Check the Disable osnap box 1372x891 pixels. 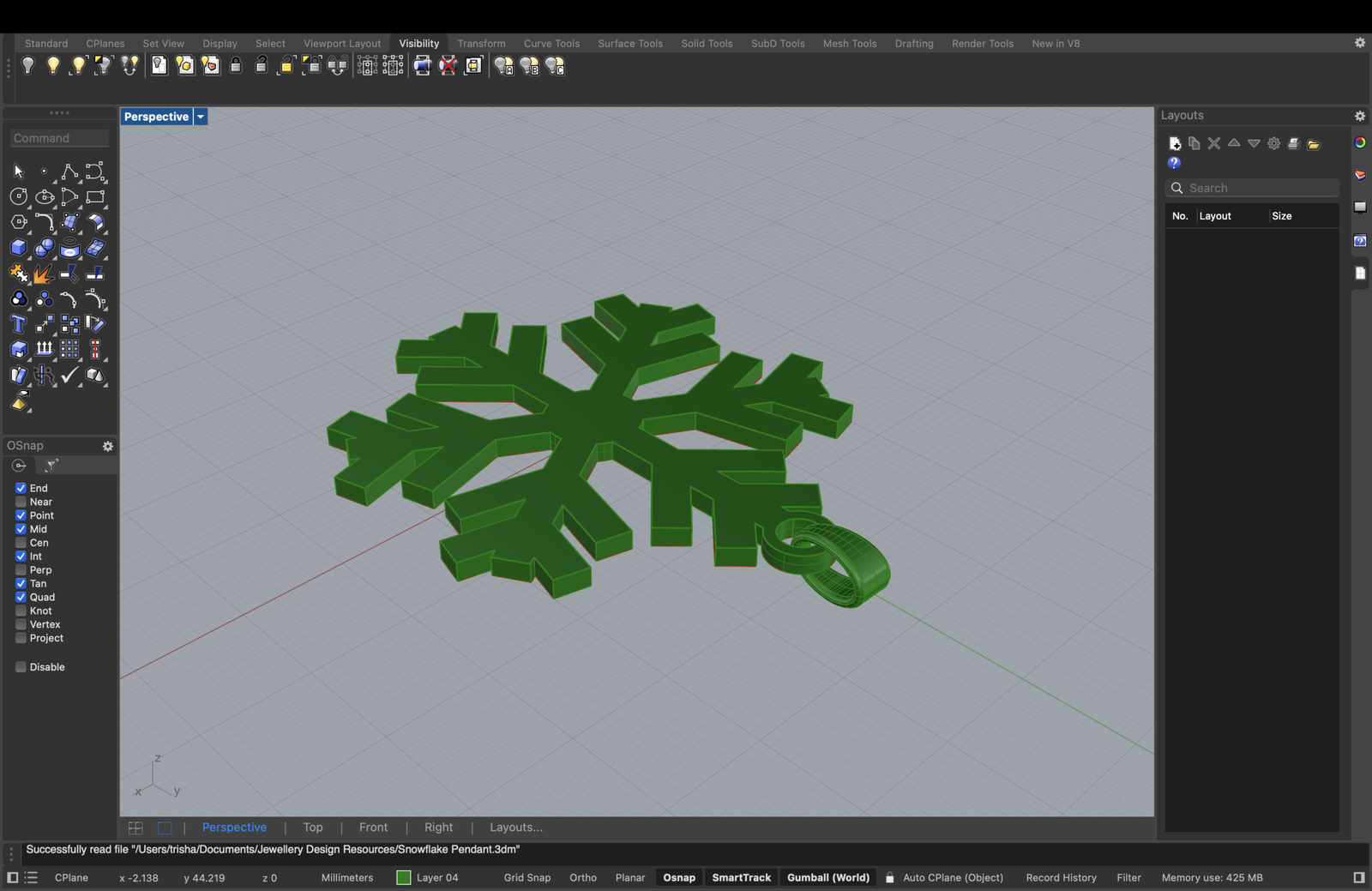click(21, 667)
